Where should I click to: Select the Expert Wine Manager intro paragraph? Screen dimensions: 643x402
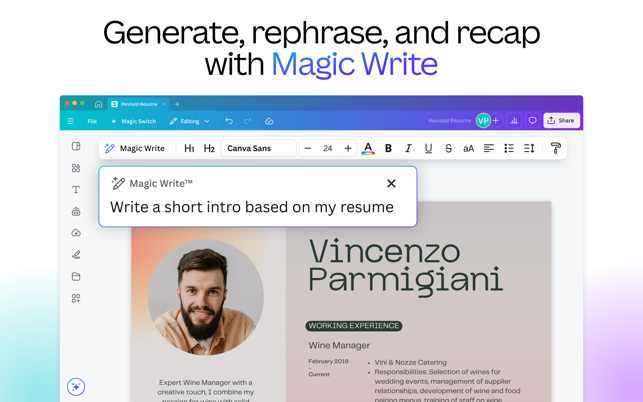point(205,391)
